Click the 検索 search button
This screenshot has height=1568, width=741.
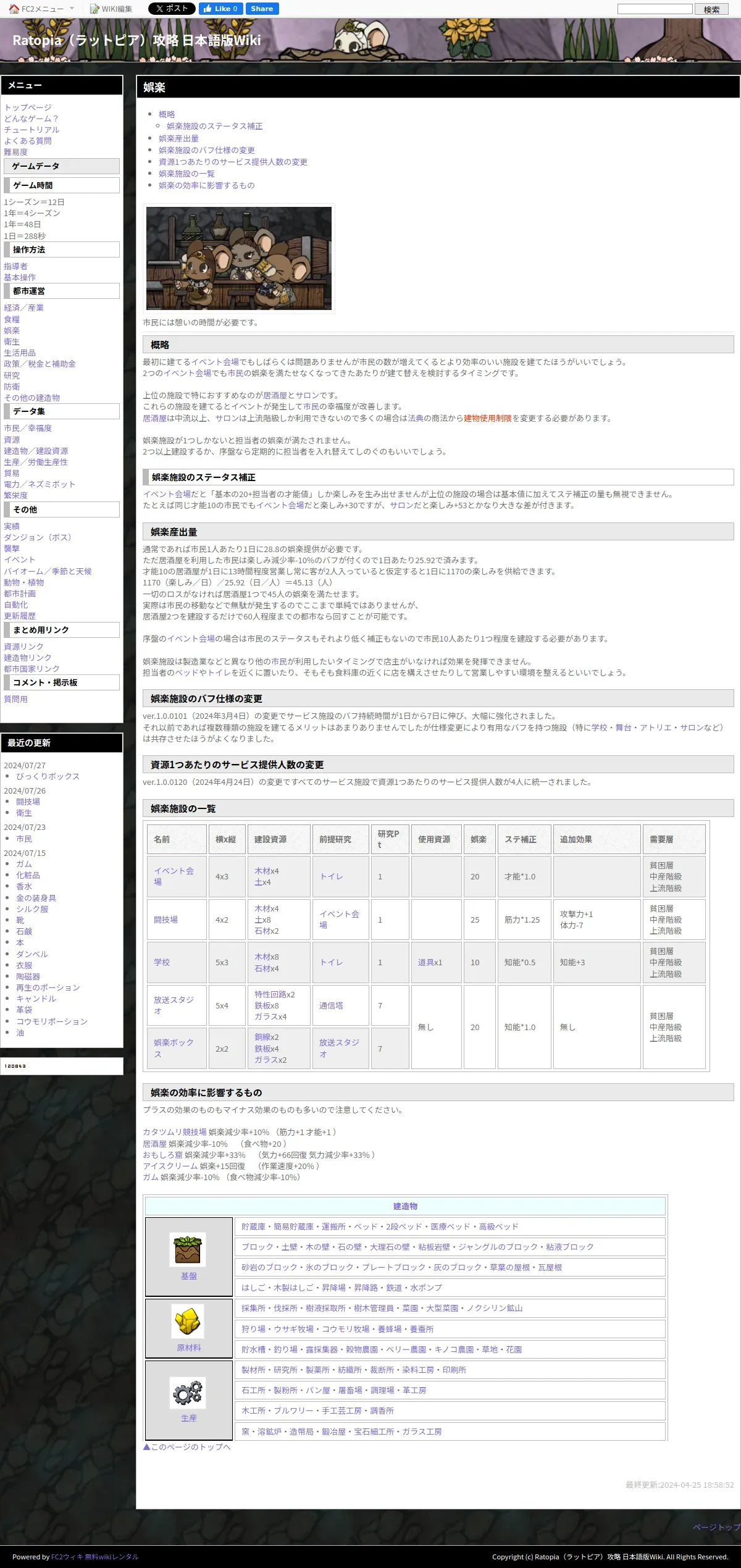pos(711,9)
